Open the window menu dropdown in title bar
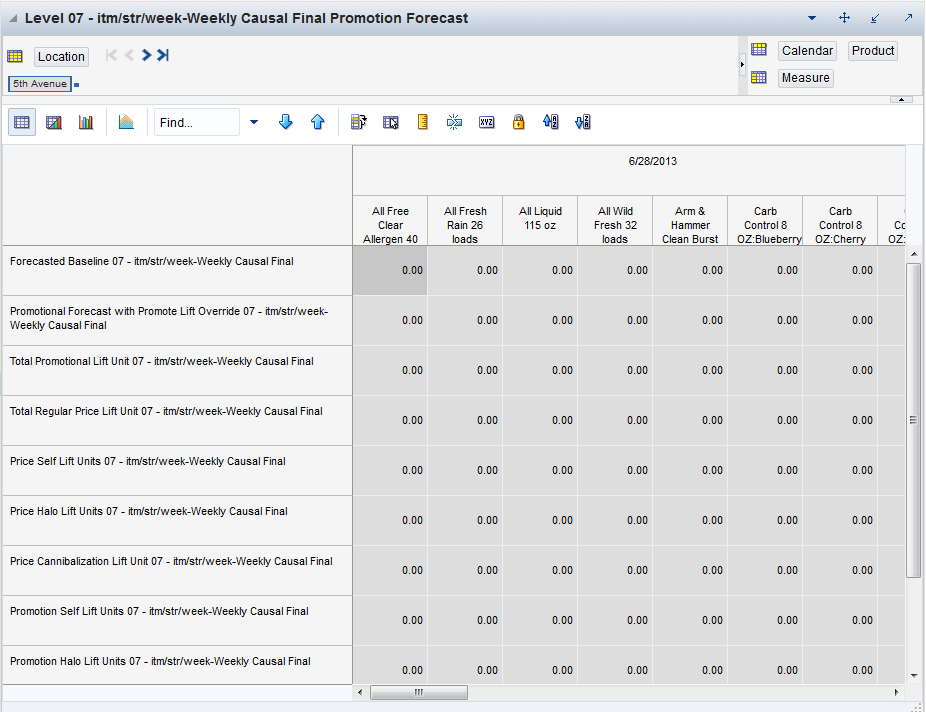Image resolution: width=926 pixels, height=712 pixels. pos(812,18)
